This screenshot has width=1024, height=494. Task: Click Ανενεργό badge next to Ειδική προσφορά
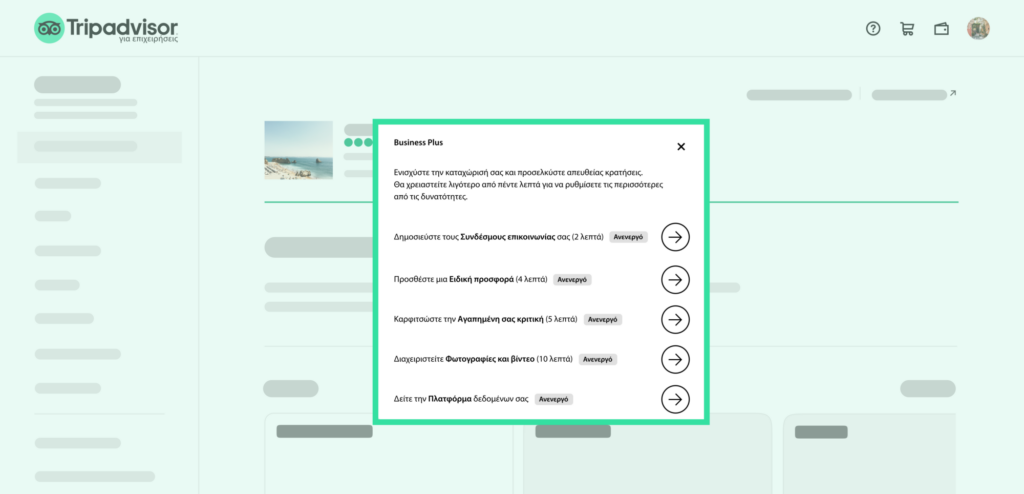[x=572, y=280]
